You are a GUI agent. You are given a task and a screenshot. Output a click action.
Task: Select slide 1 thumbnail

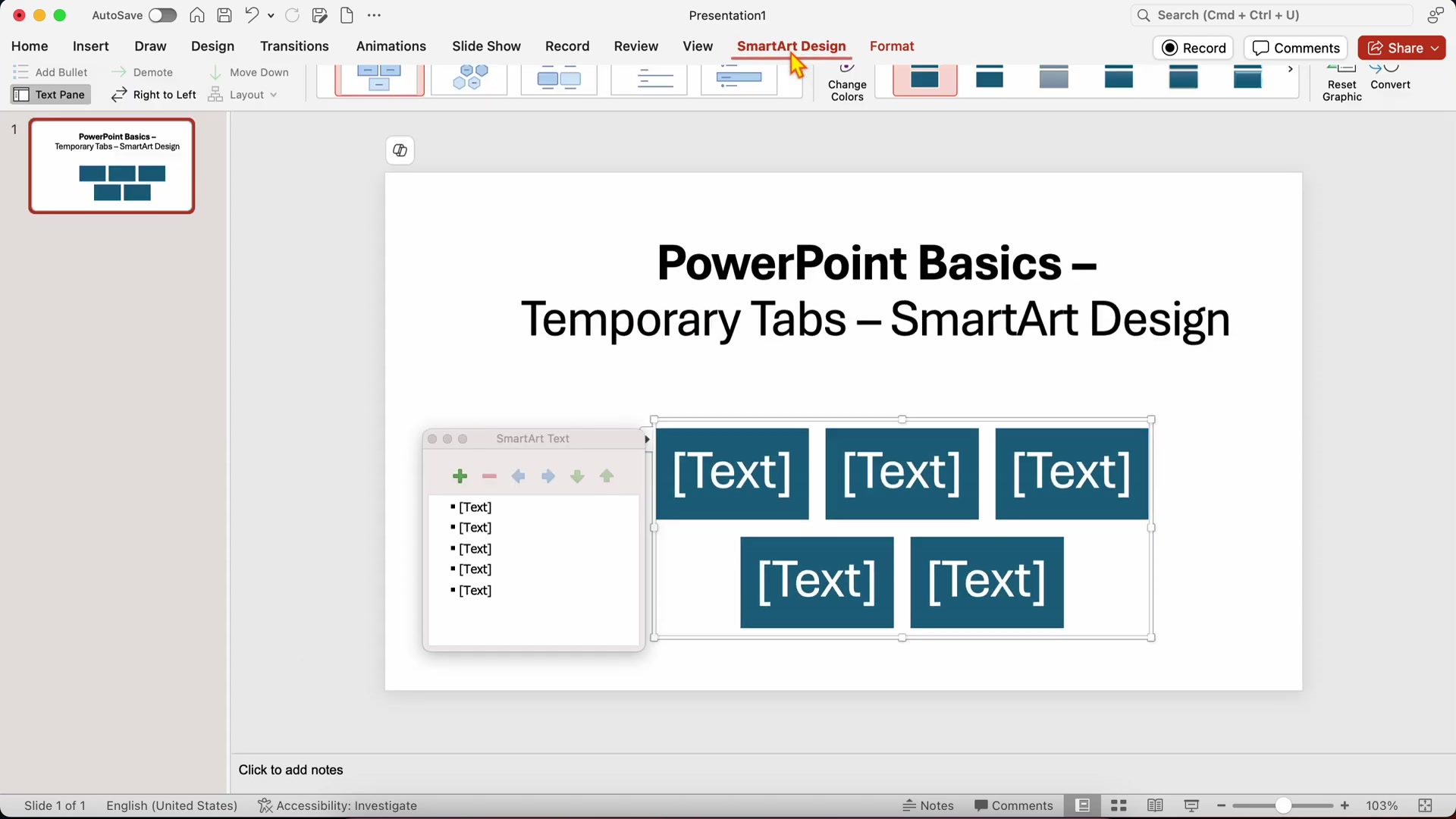[112, 166]
